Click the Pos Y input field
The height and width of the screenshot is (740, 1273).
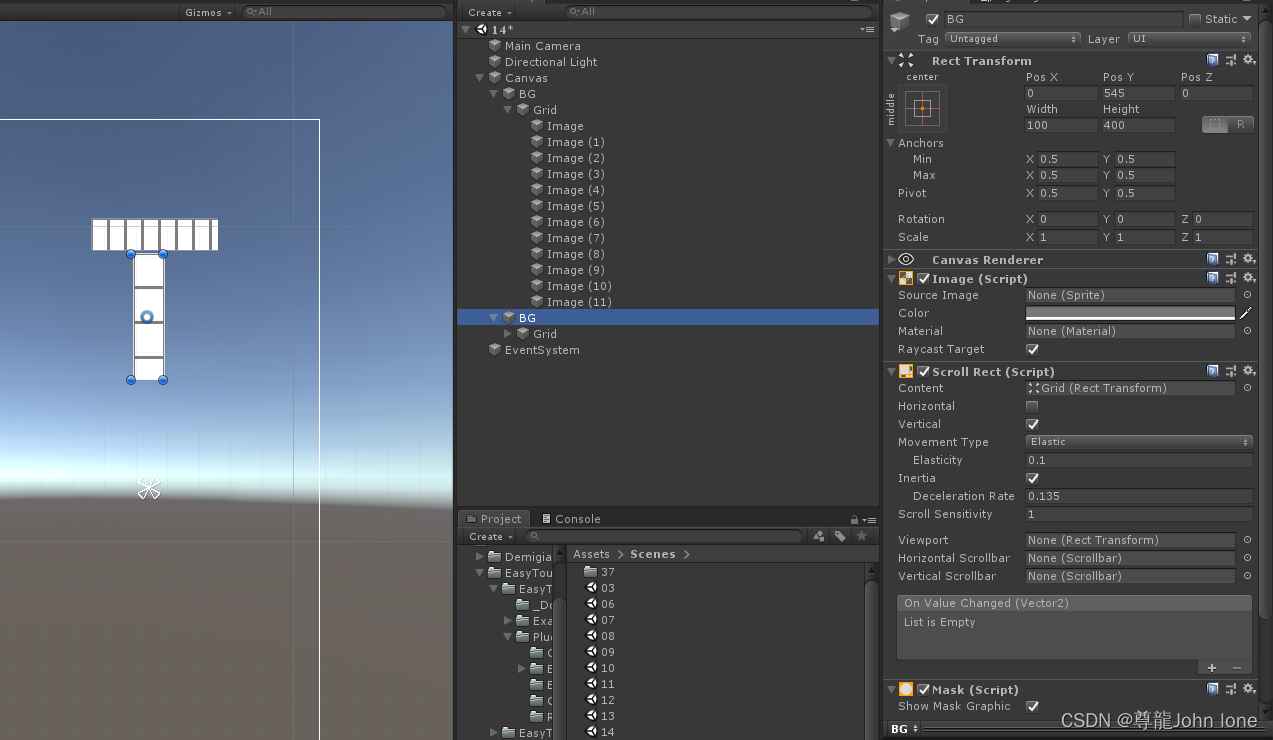click(1138, 93)
